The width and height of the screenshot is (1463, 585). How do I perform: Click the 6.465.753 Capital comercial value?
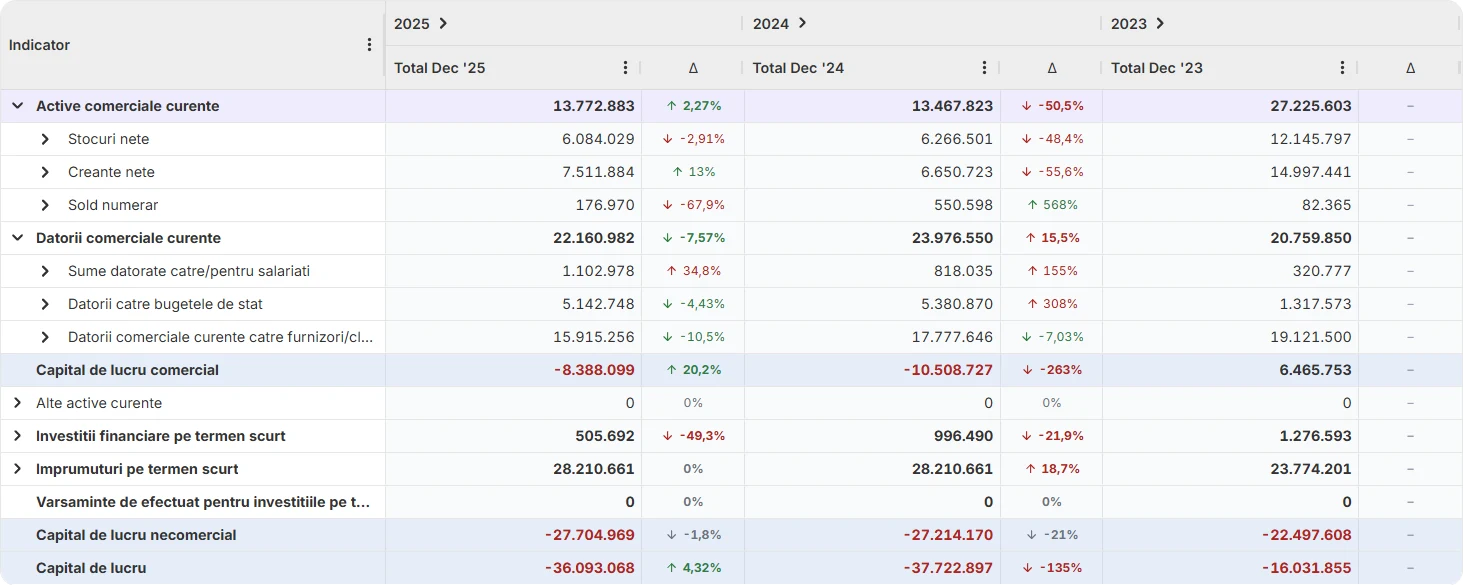pyautogui.click(x=1315, y=370)
